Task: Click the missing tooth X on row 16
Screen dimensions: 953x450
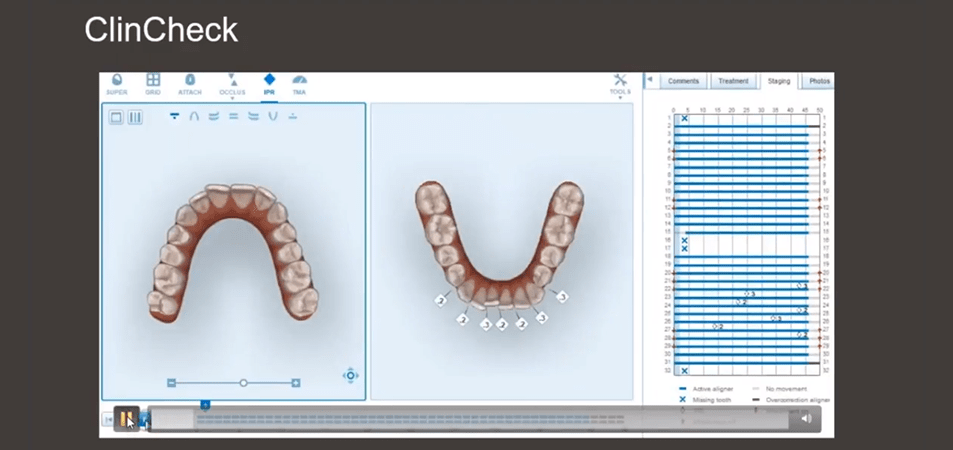Action: click(684, 240)
